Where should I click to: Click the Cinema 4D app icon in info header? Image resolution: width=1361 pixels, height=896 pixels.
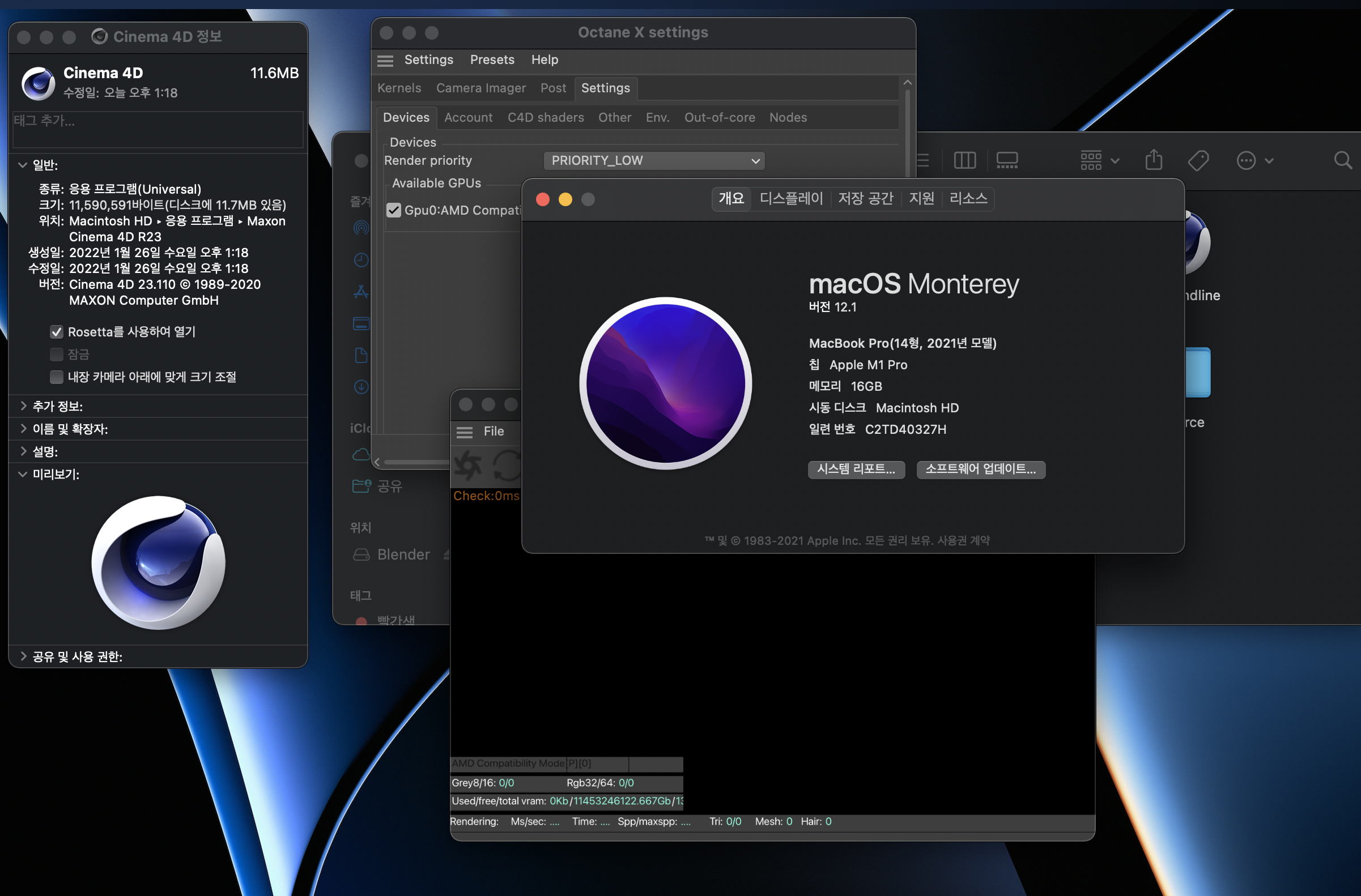(x=39, y=83)
